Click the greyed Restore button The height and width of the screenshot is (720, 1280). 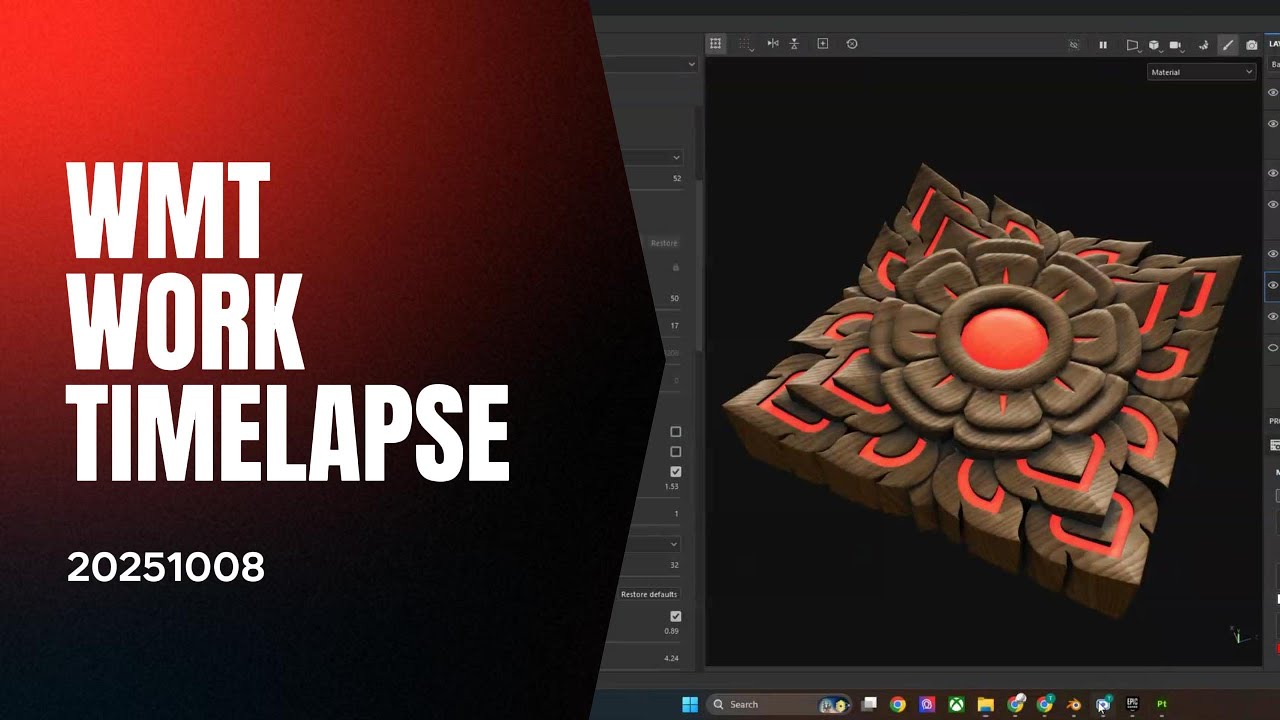coord(664,243)
